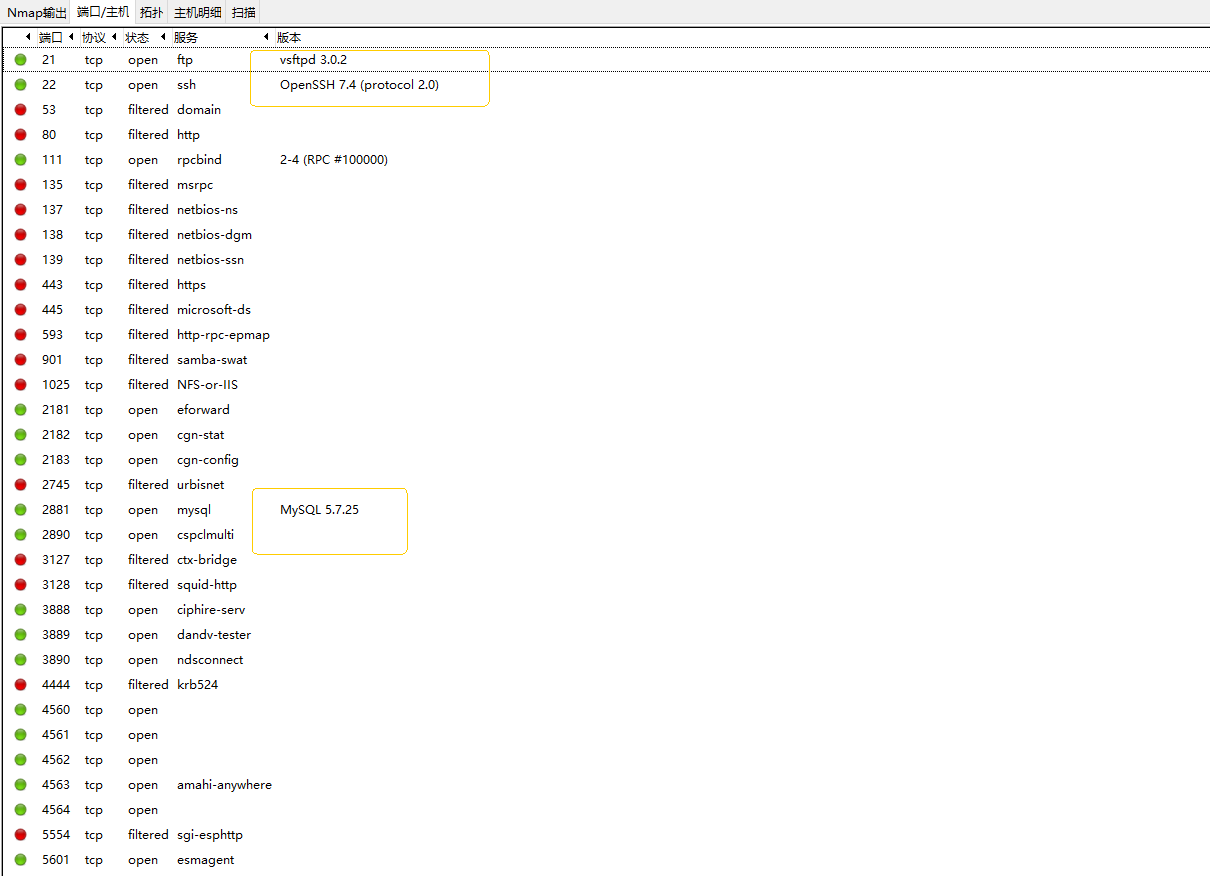Click the samba-swat service name

(212, 360)
